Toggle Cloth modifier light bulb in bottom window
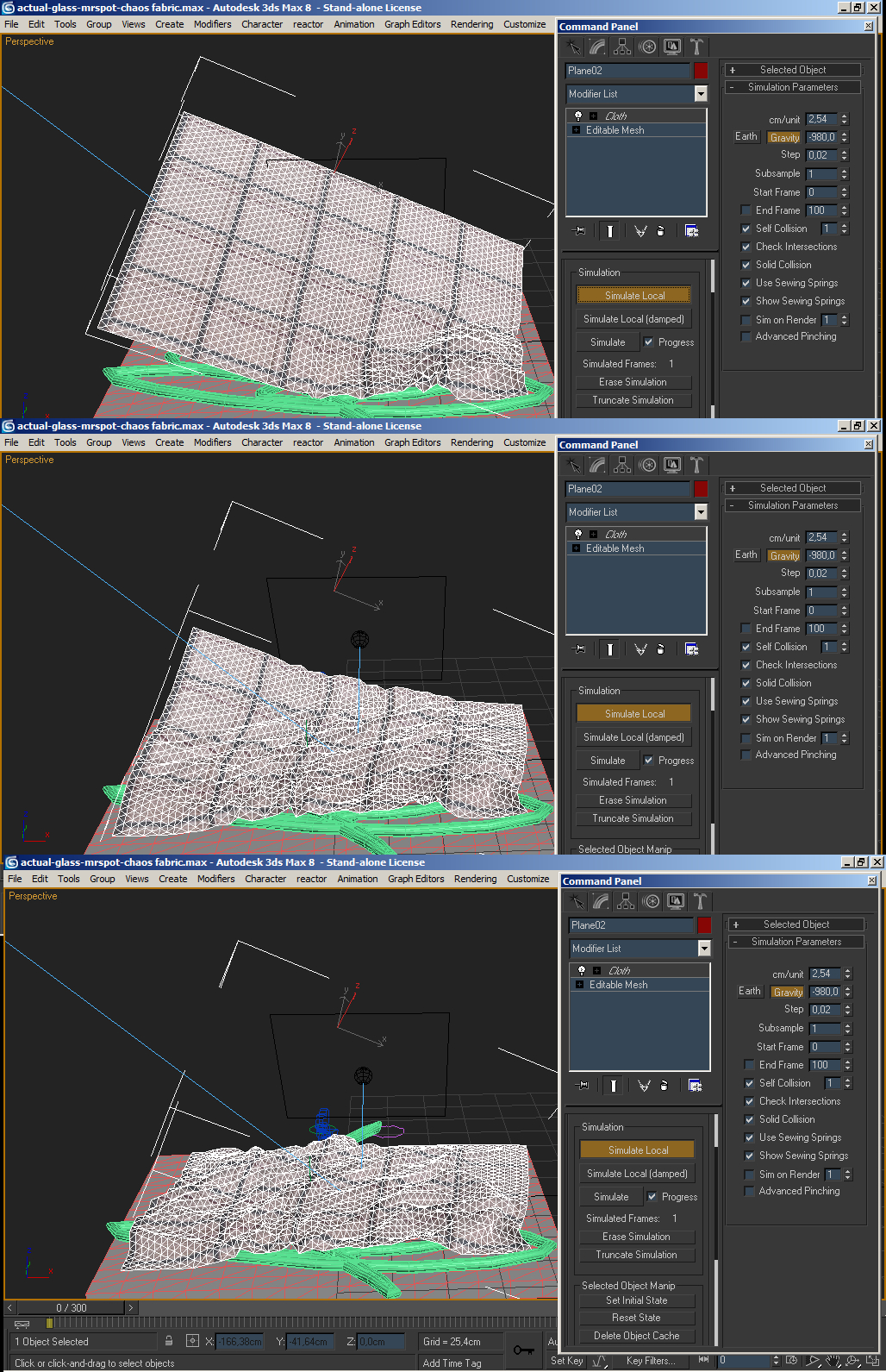The image size is (886, 1372). 581,970
